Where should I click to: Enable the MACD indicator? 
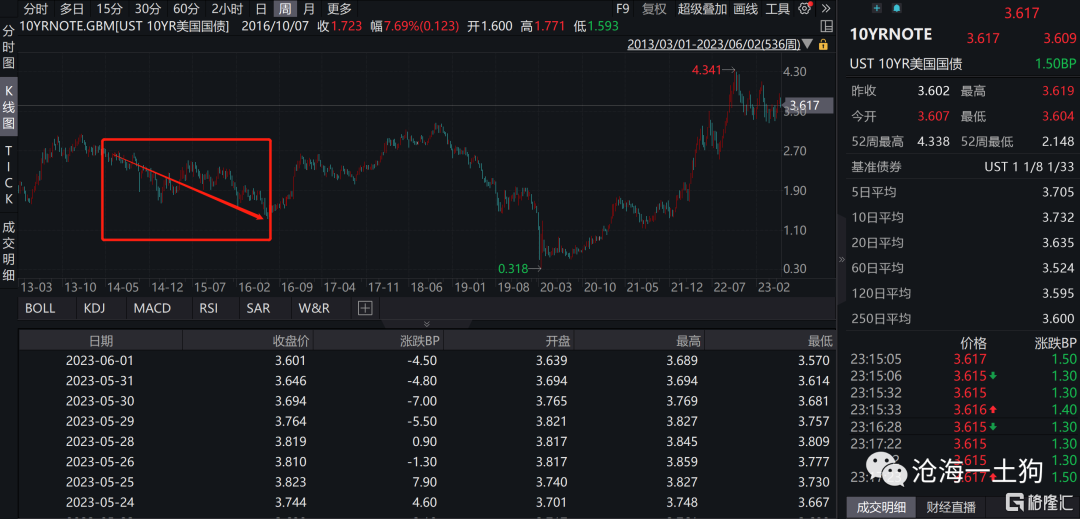[152, 308]
